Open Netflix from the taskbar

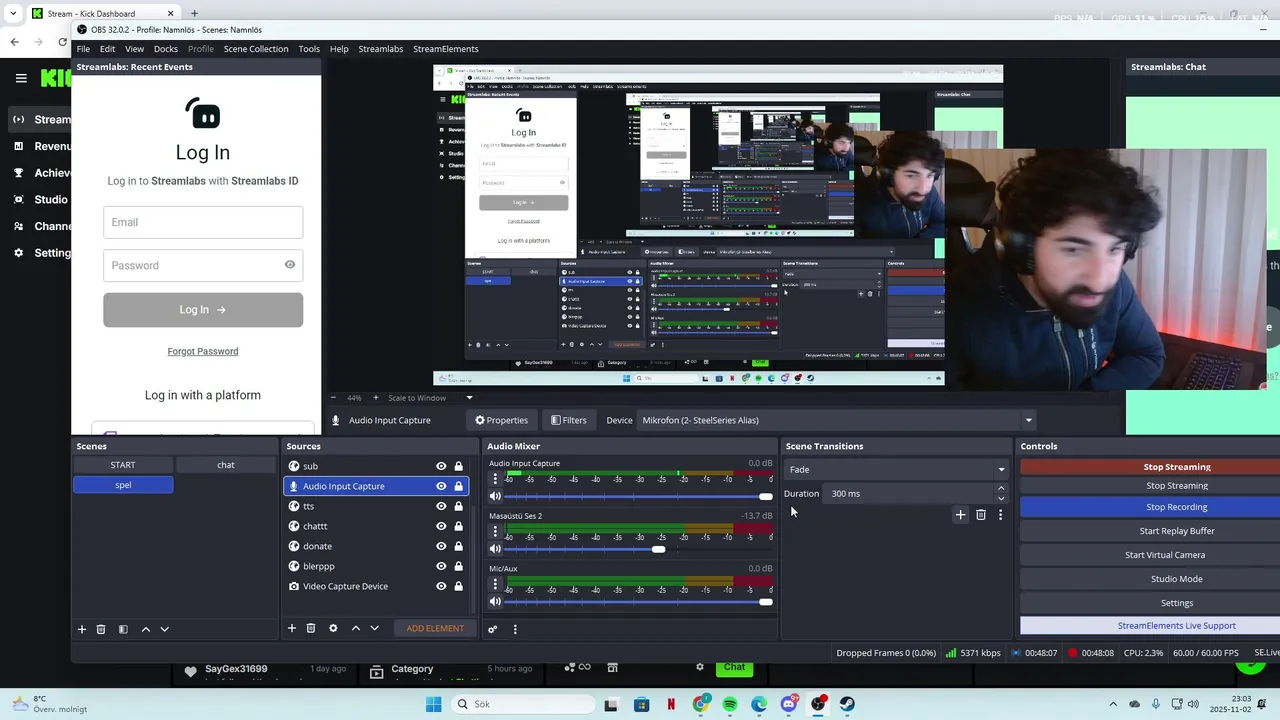point(671,704)
